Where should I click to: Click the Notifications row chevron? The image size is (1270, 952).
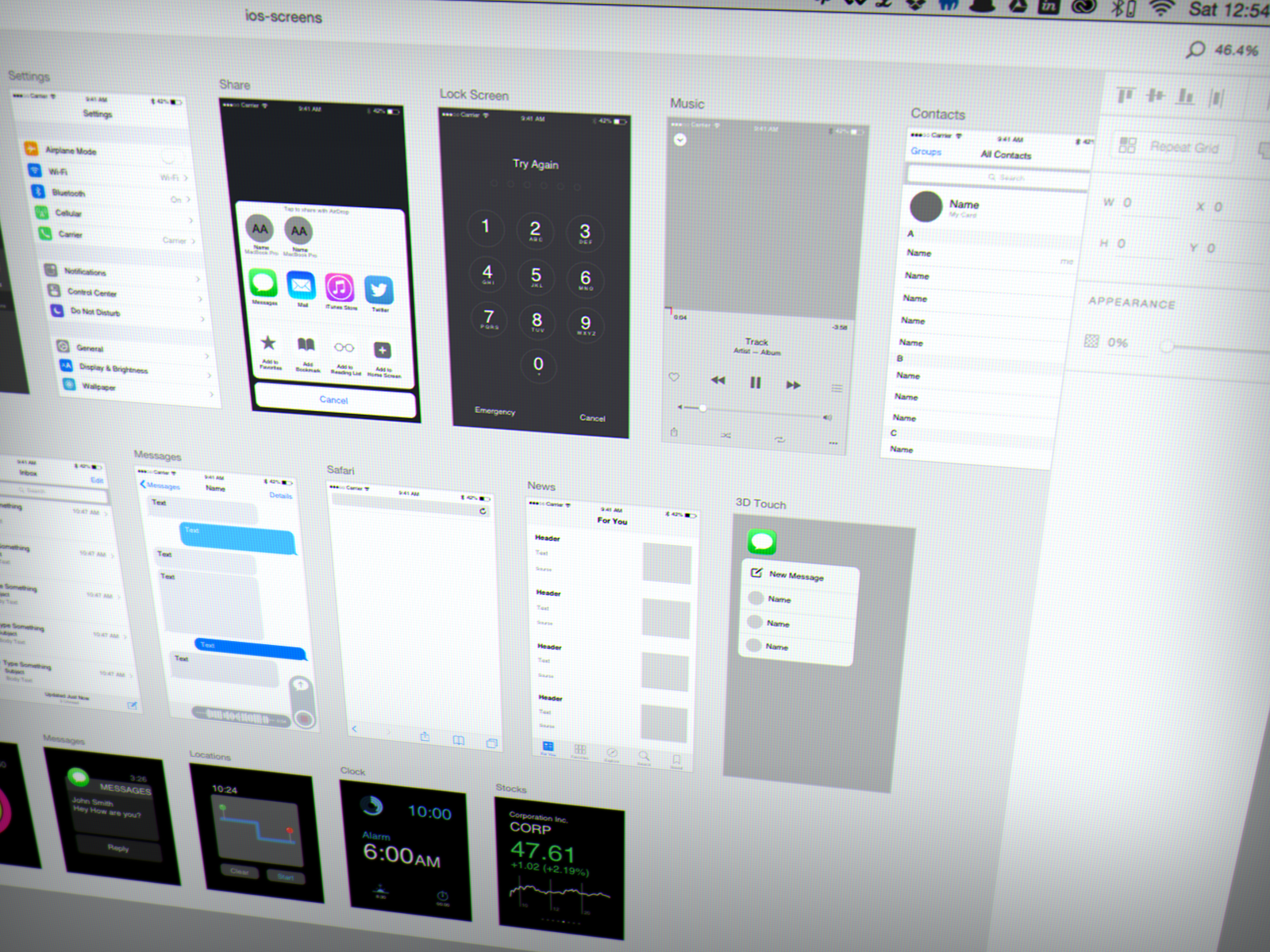tap(198, 279)
